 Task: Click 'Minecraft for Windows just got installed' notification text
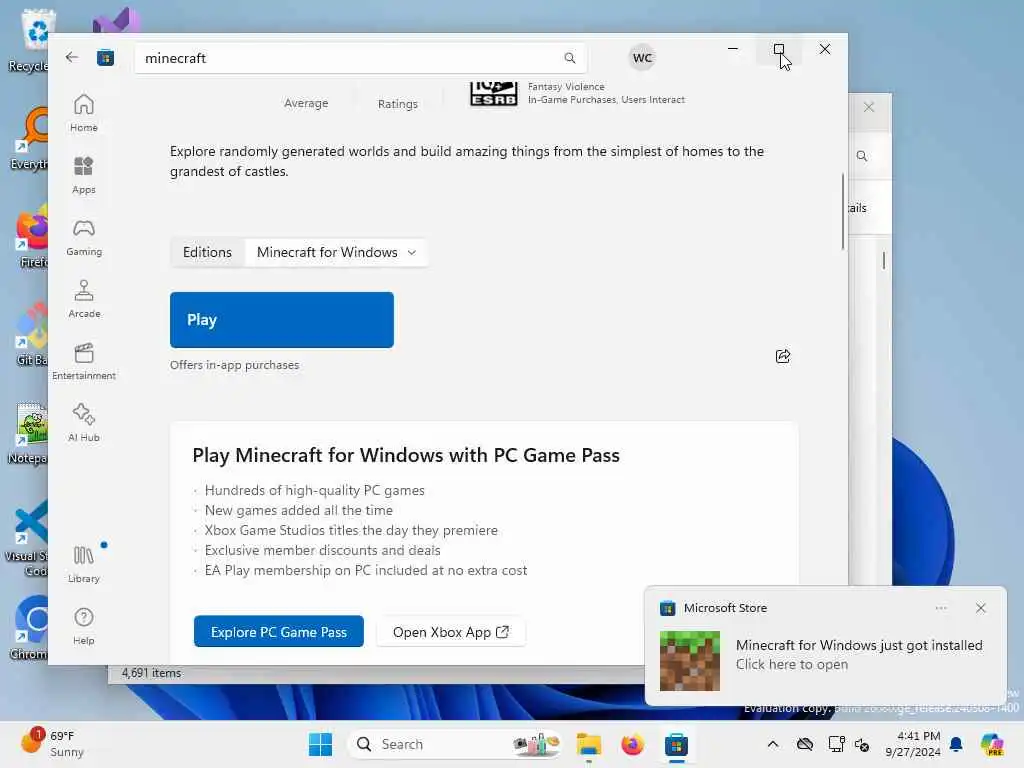click(x=859, y=645)
